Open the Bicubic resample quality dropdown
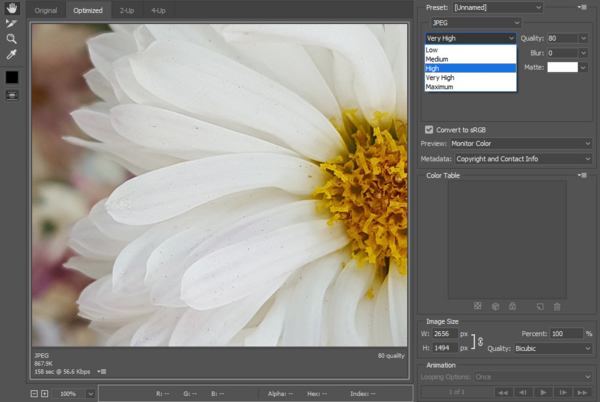 click(x=553, y=348)
